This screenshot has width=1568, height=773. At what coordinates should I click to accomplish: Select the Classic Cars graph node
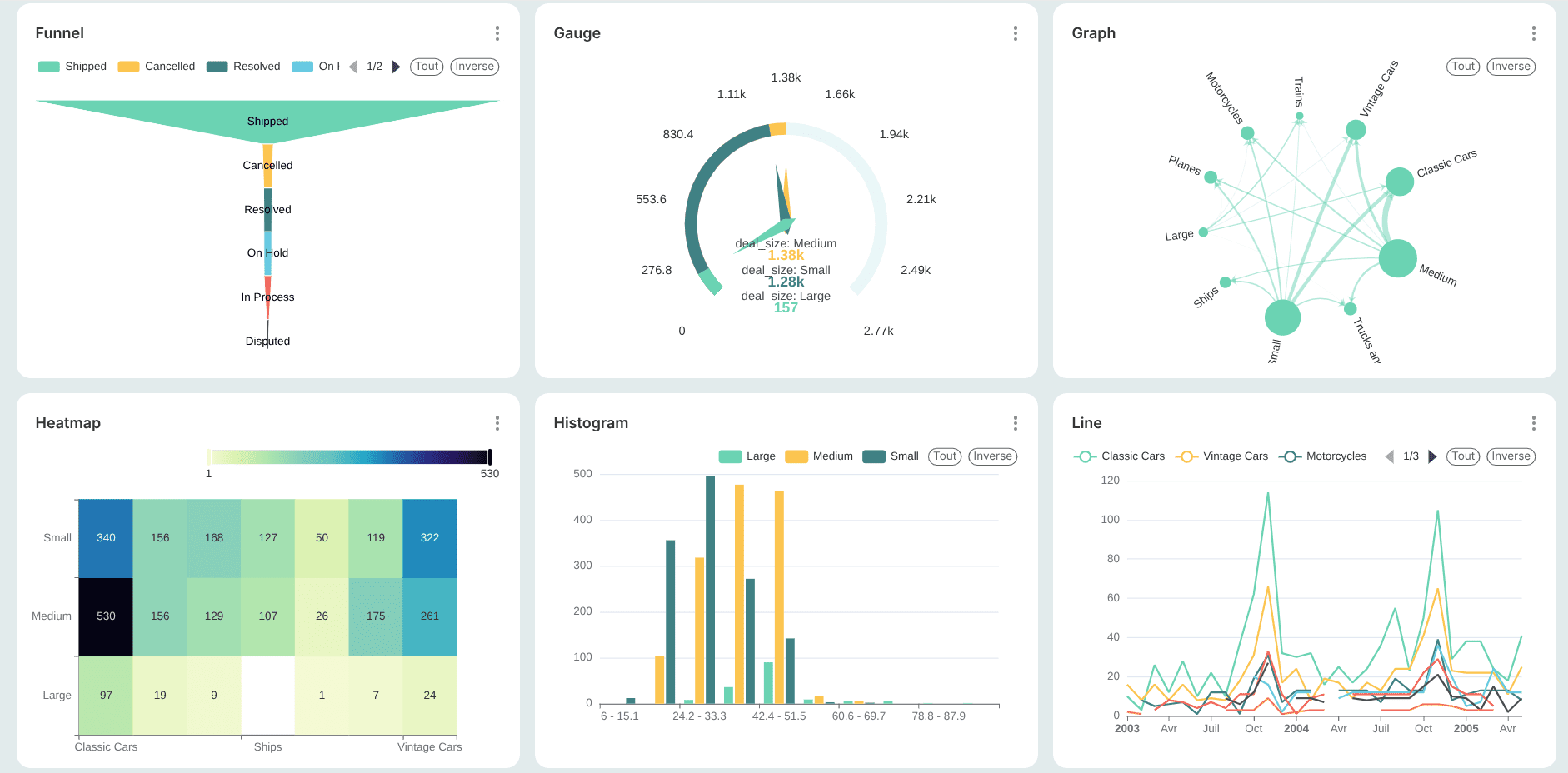point(1400,182)
